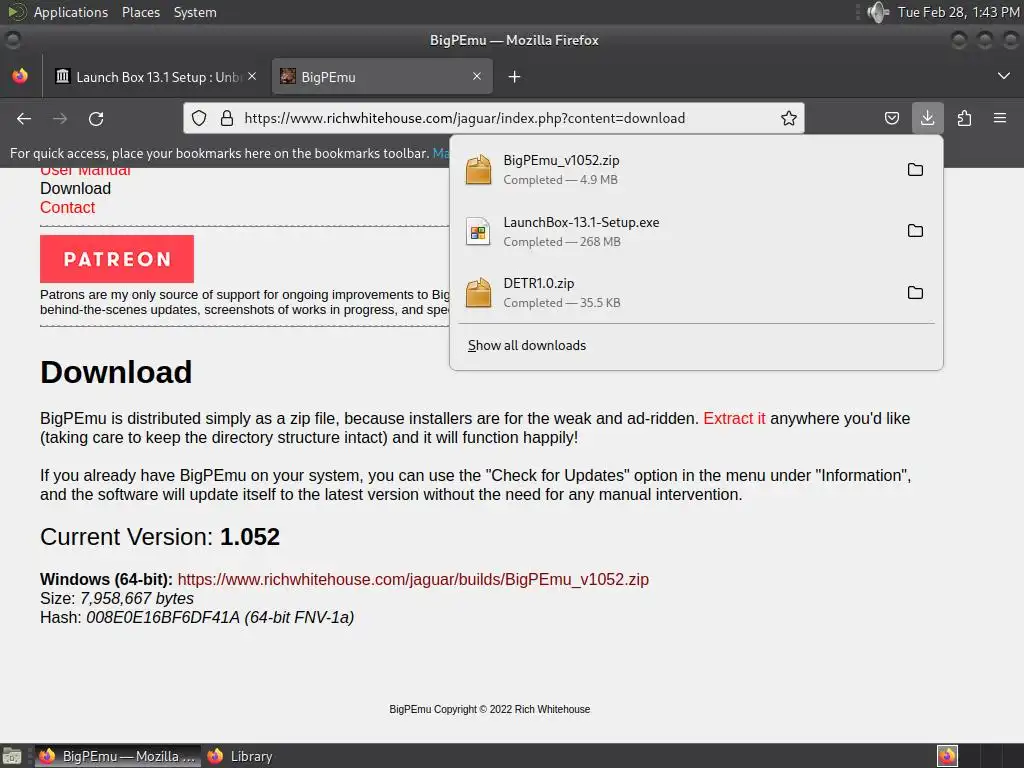
Task: Show BigPEmu_v1052.zip in its folder
Action: coord(916,170)
